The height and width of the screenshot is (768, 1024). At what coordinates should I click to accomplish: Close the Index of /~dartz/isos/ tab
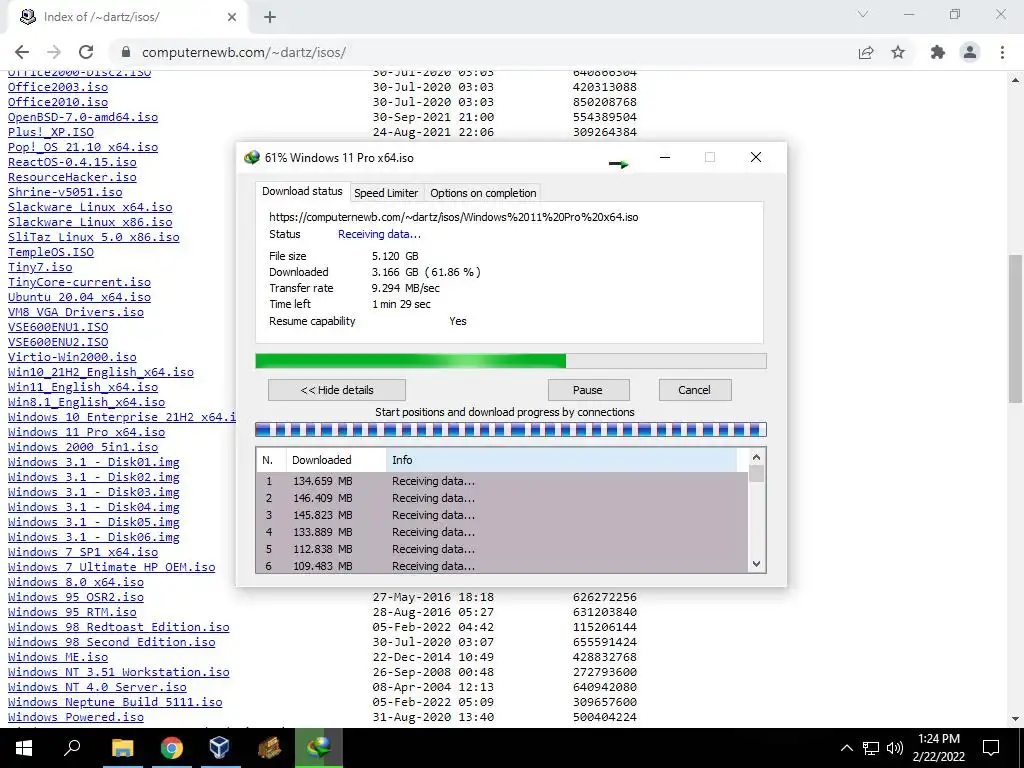click(232, 17)
